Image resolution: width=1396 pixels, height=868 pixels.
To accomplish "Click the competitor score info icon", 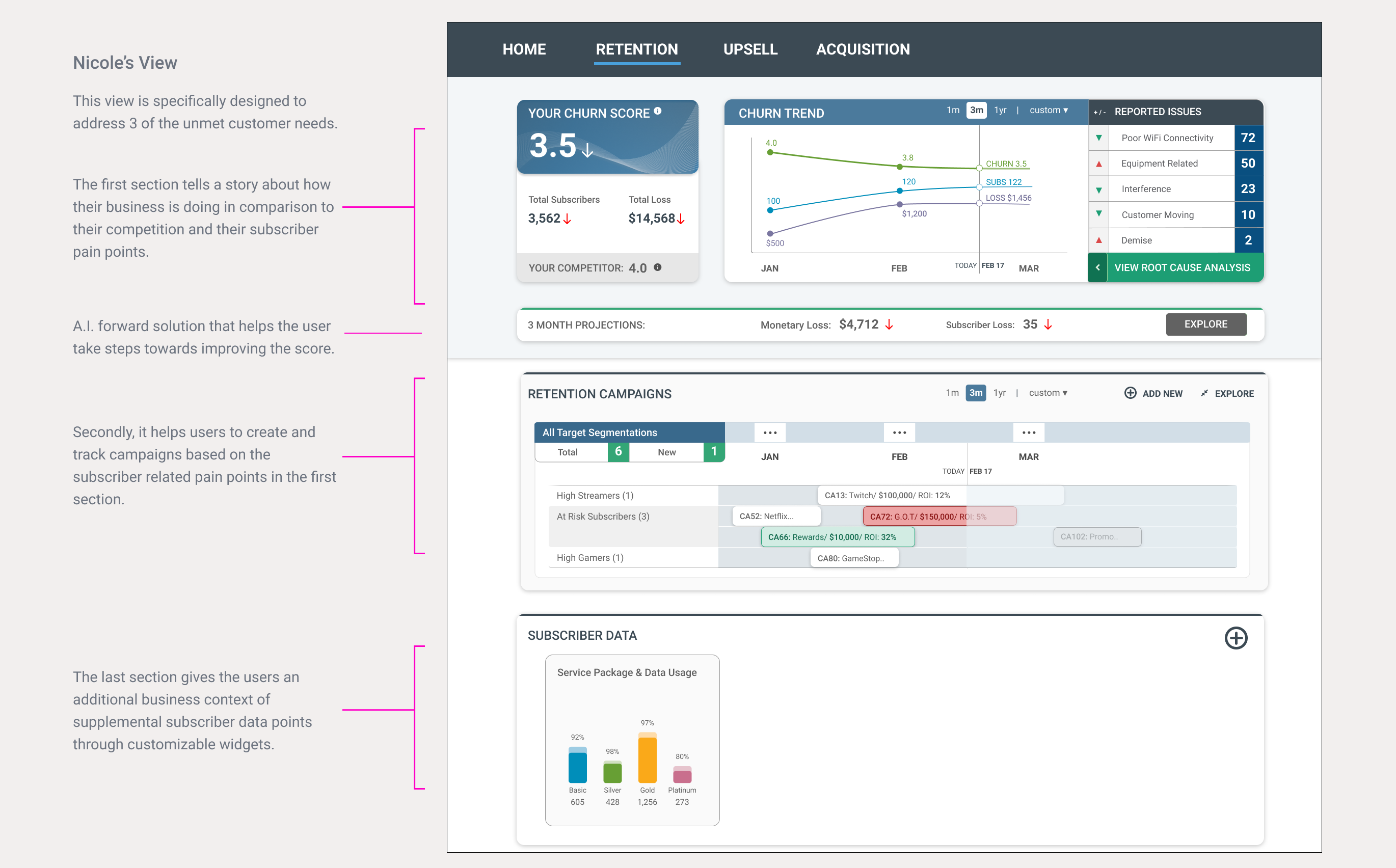I will pyautogui.click(x=658, y=267).
